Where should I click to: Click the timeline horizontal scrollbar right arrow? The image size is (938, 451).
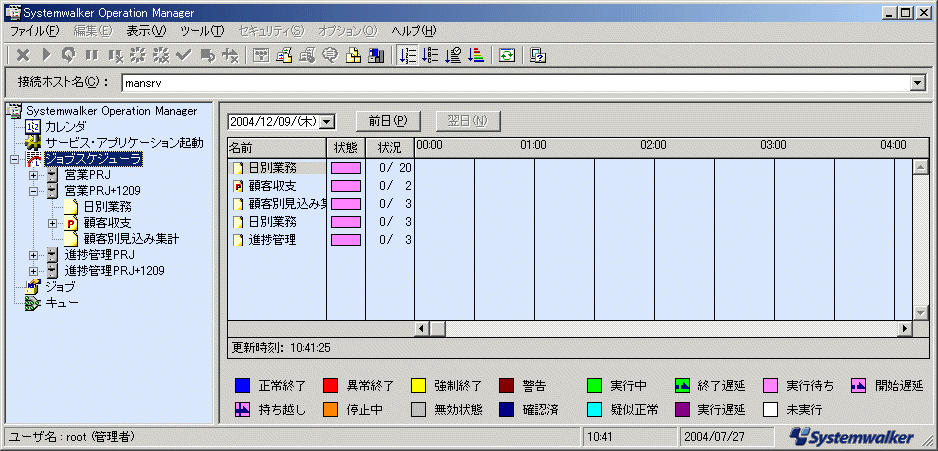point(904,328)
